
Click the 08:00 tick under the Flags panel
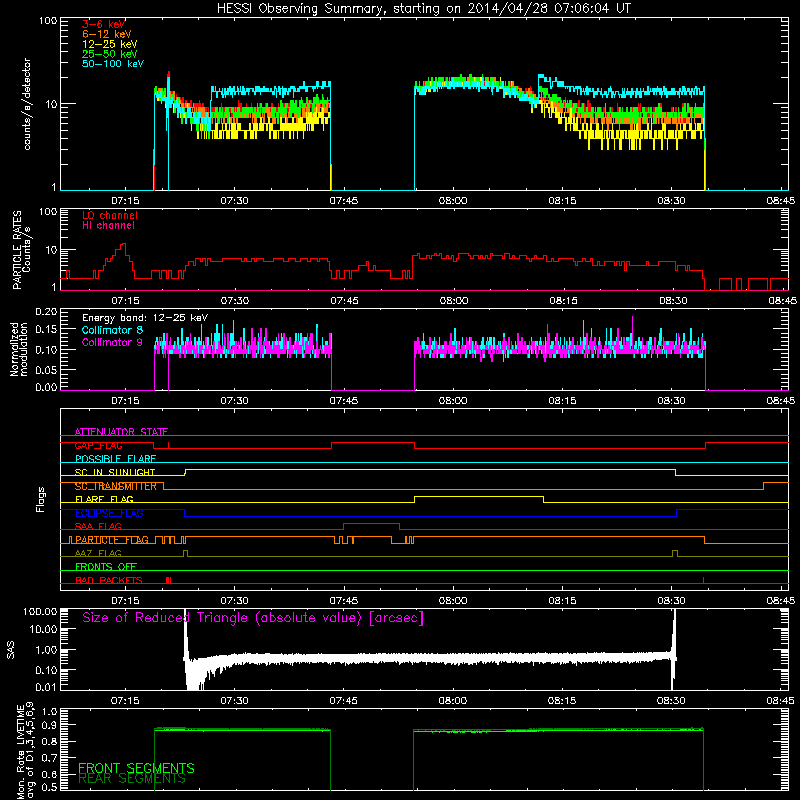453,601
